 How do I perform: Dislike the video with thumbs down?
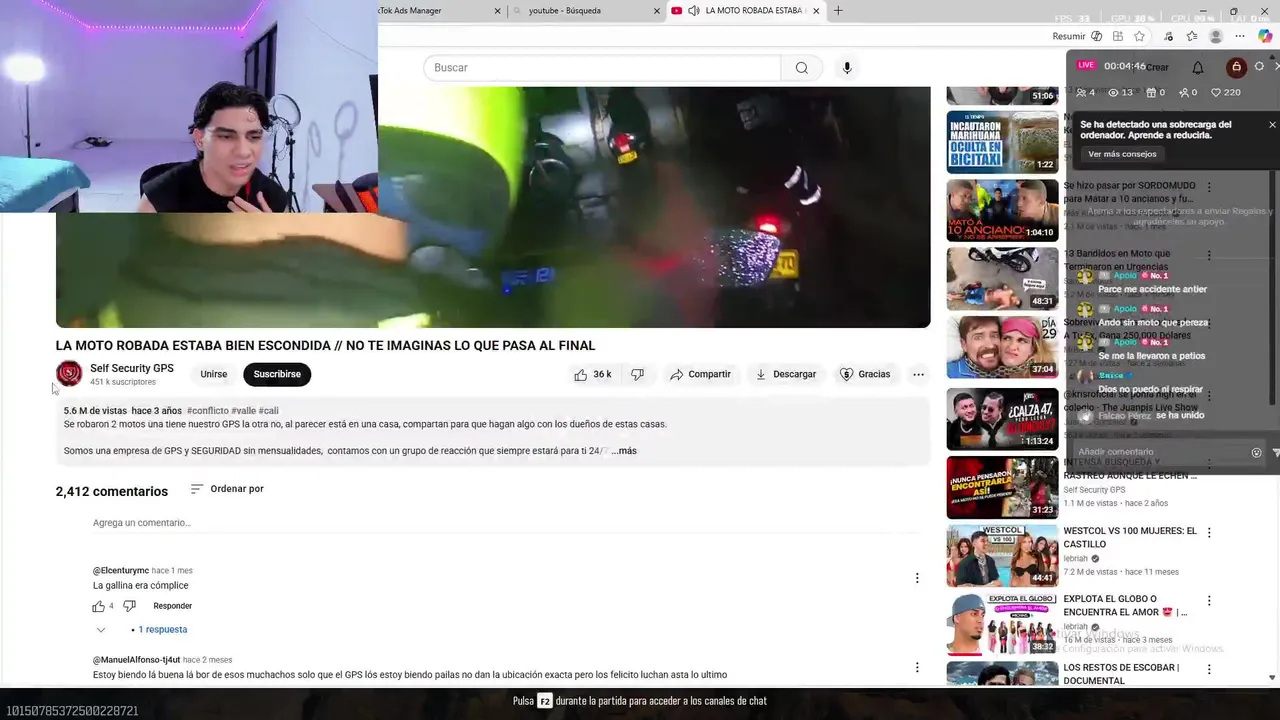(637, 374)
